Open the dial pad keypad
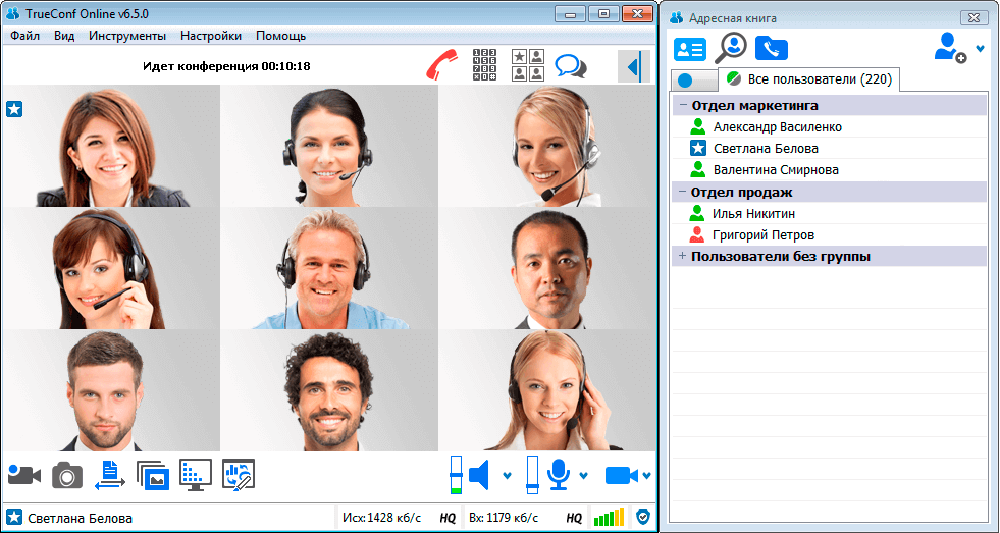 coord(484,66)
